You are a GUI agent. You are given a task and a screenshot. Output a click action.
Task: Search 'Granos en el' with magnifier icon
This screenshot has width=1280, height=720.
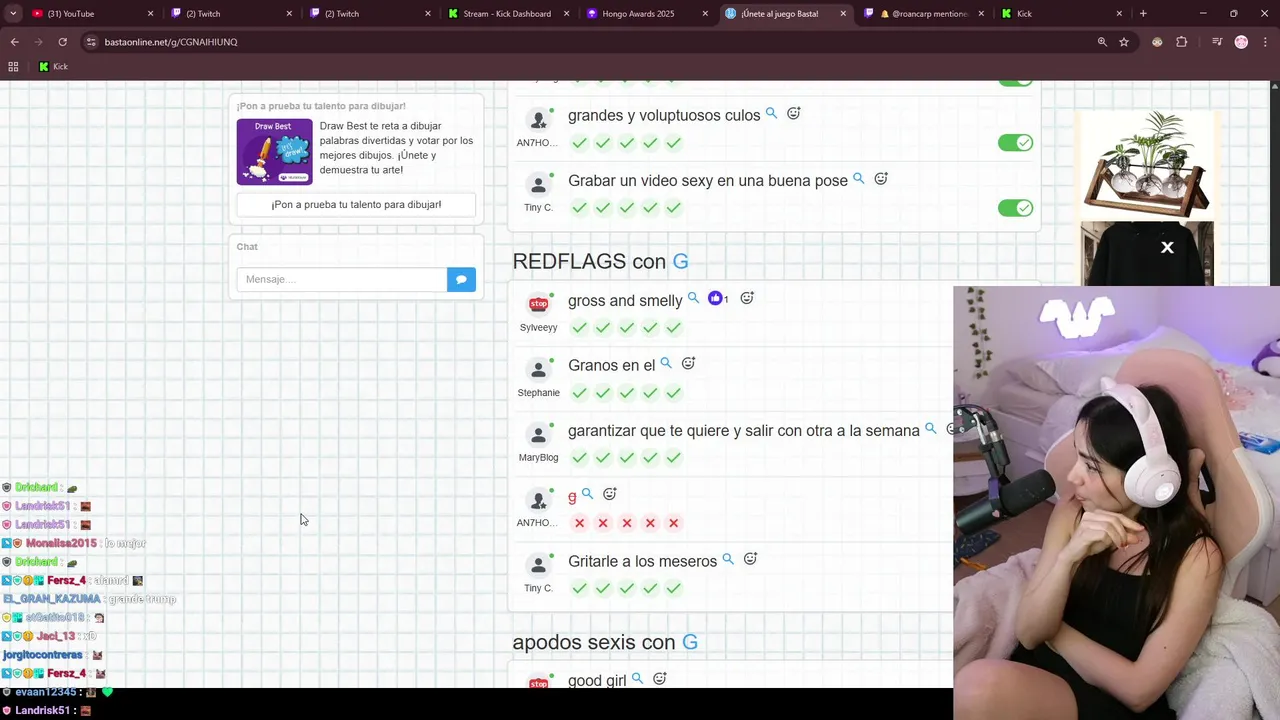(666, 364)
